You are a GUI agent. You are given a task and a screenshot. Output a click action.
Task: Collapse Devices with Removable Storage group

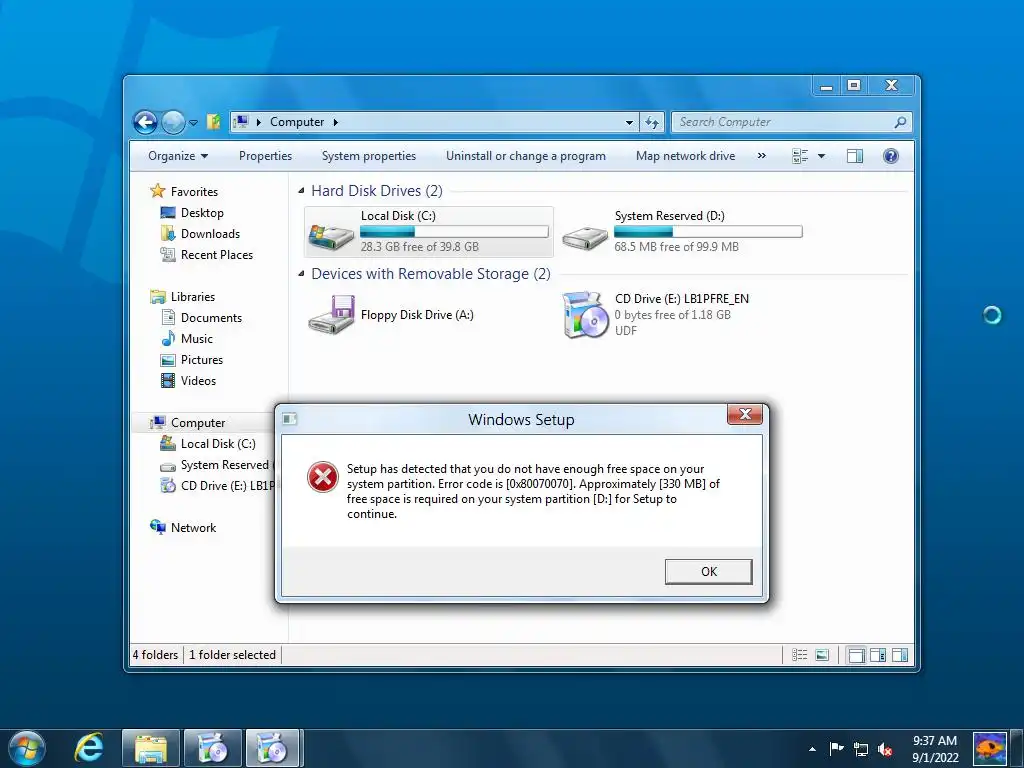pos(301,274)
